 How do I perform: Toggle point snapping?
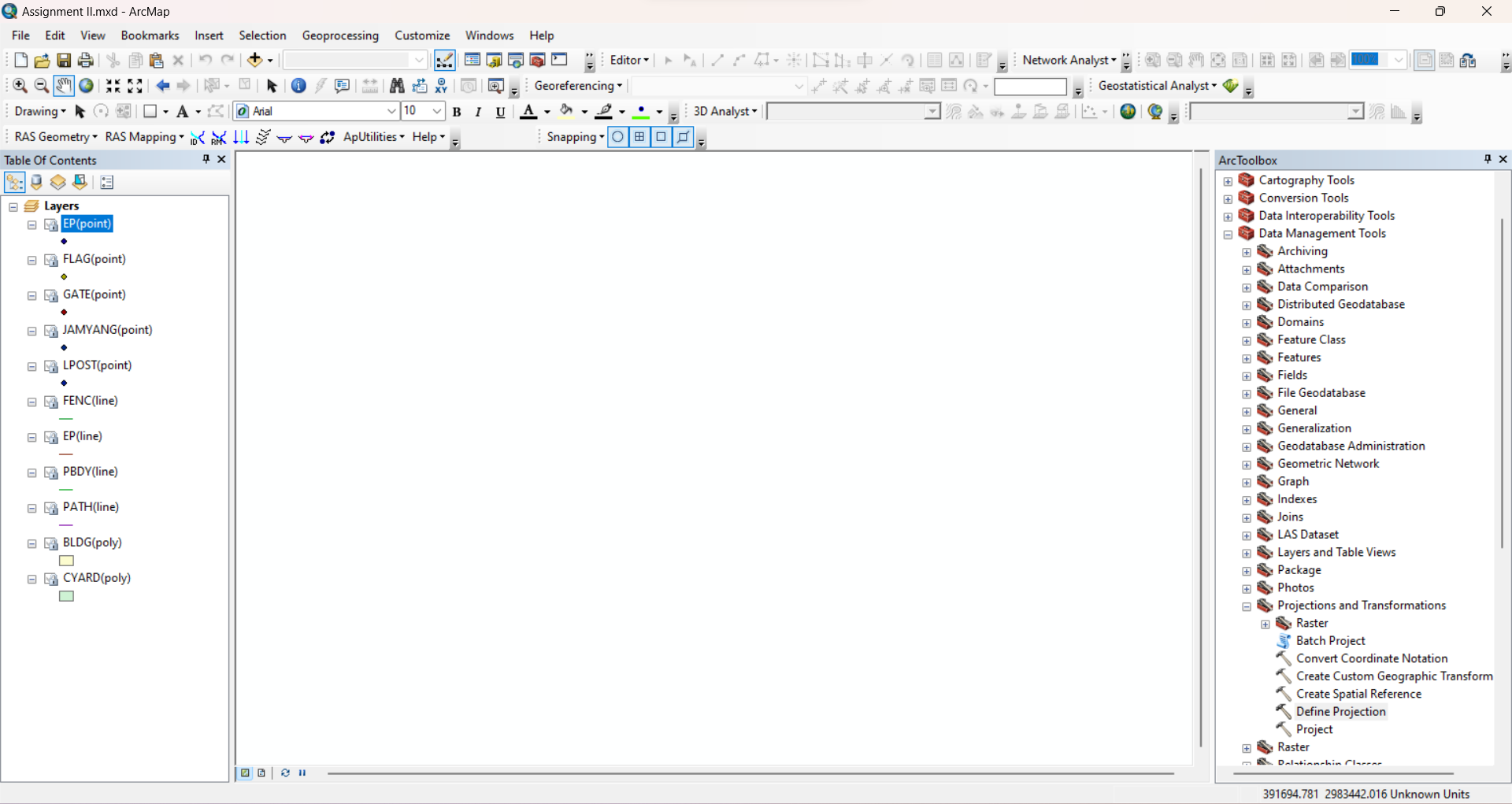tap(618, 137)
